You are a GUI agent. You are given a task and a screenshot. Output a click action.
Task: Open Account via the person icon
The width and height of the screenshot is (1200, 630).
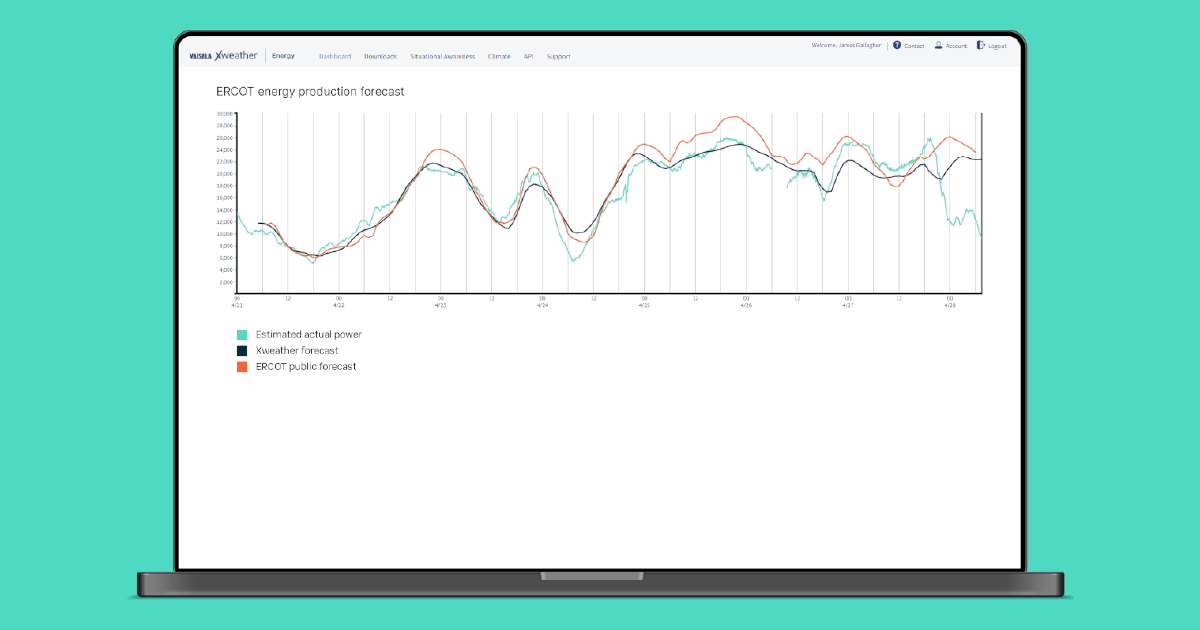click(938, 45)
